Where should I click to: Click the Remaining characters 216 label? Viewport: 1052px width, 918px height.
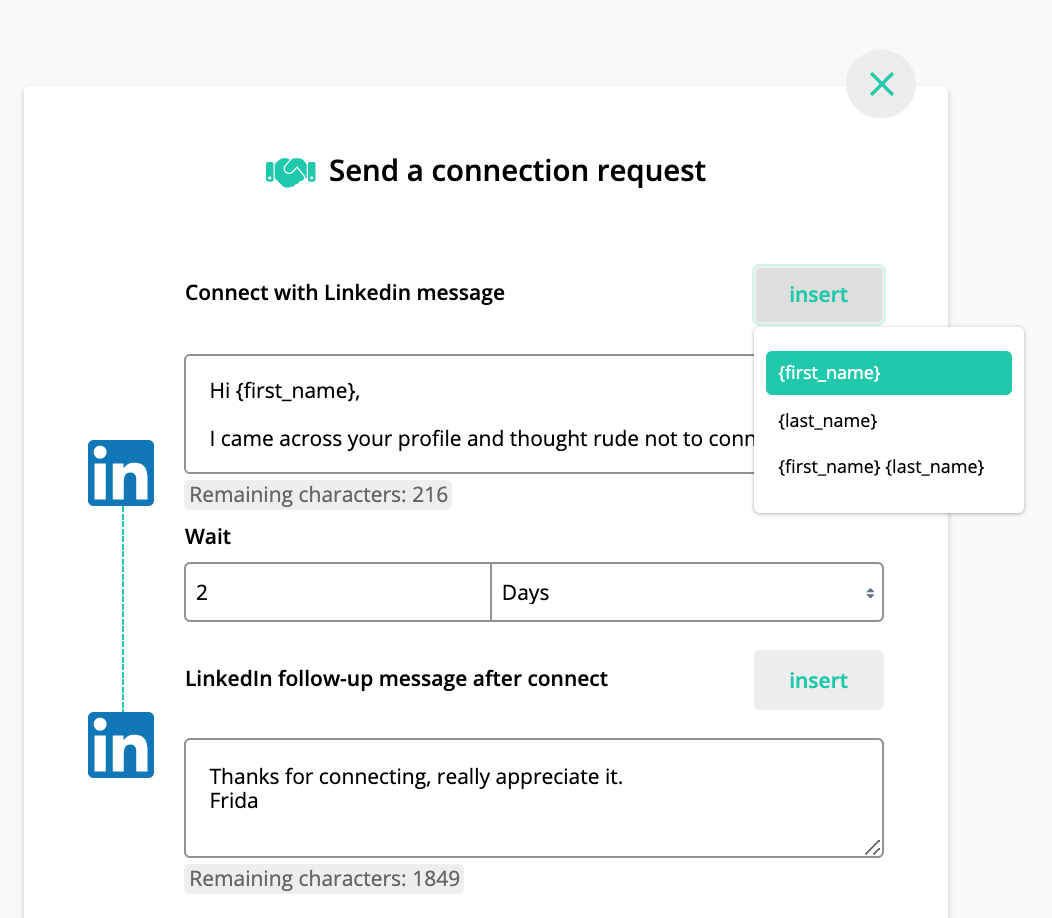tap(318, 494)
